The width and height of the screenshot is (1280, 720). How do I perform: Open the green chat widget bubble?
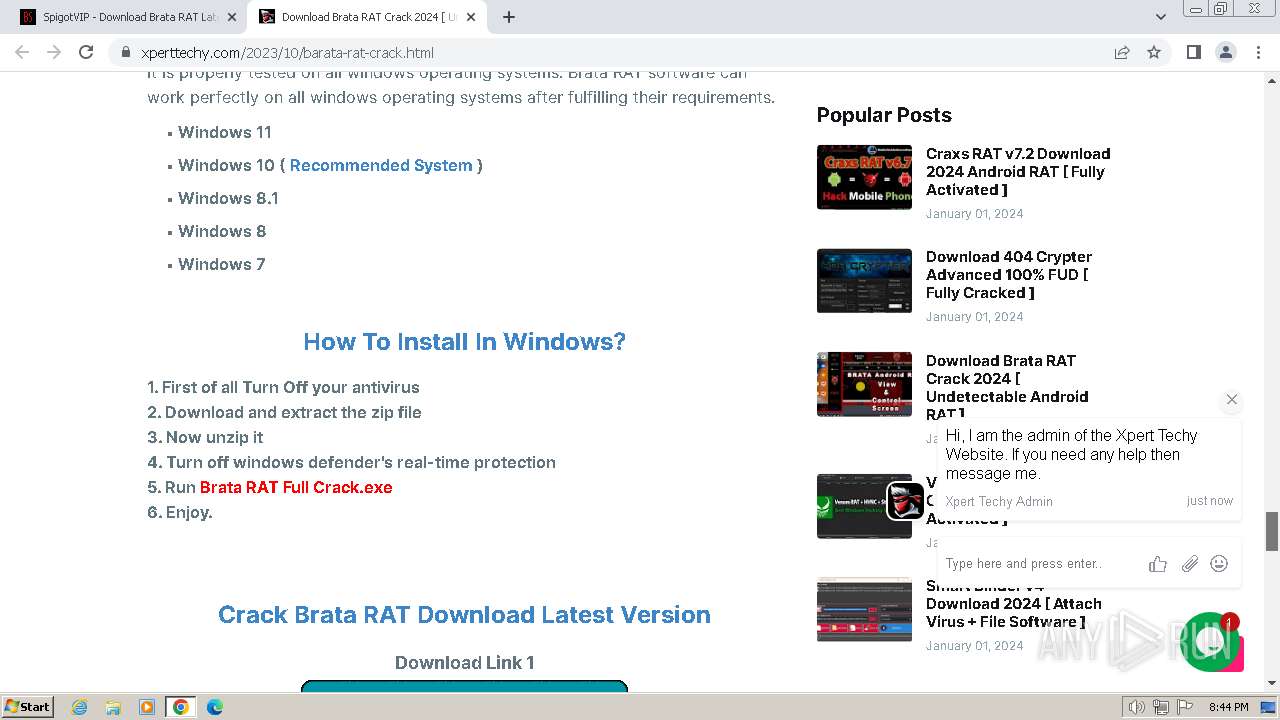(x=1211, y=642)
